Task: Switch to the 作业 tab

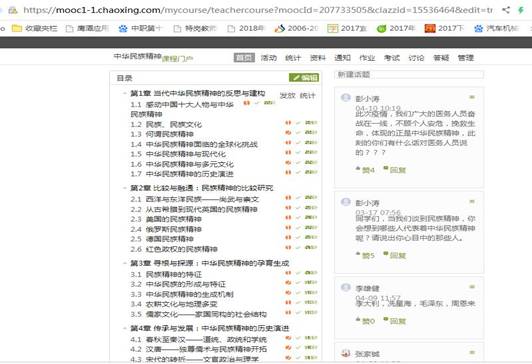Action: pos(367,58)
